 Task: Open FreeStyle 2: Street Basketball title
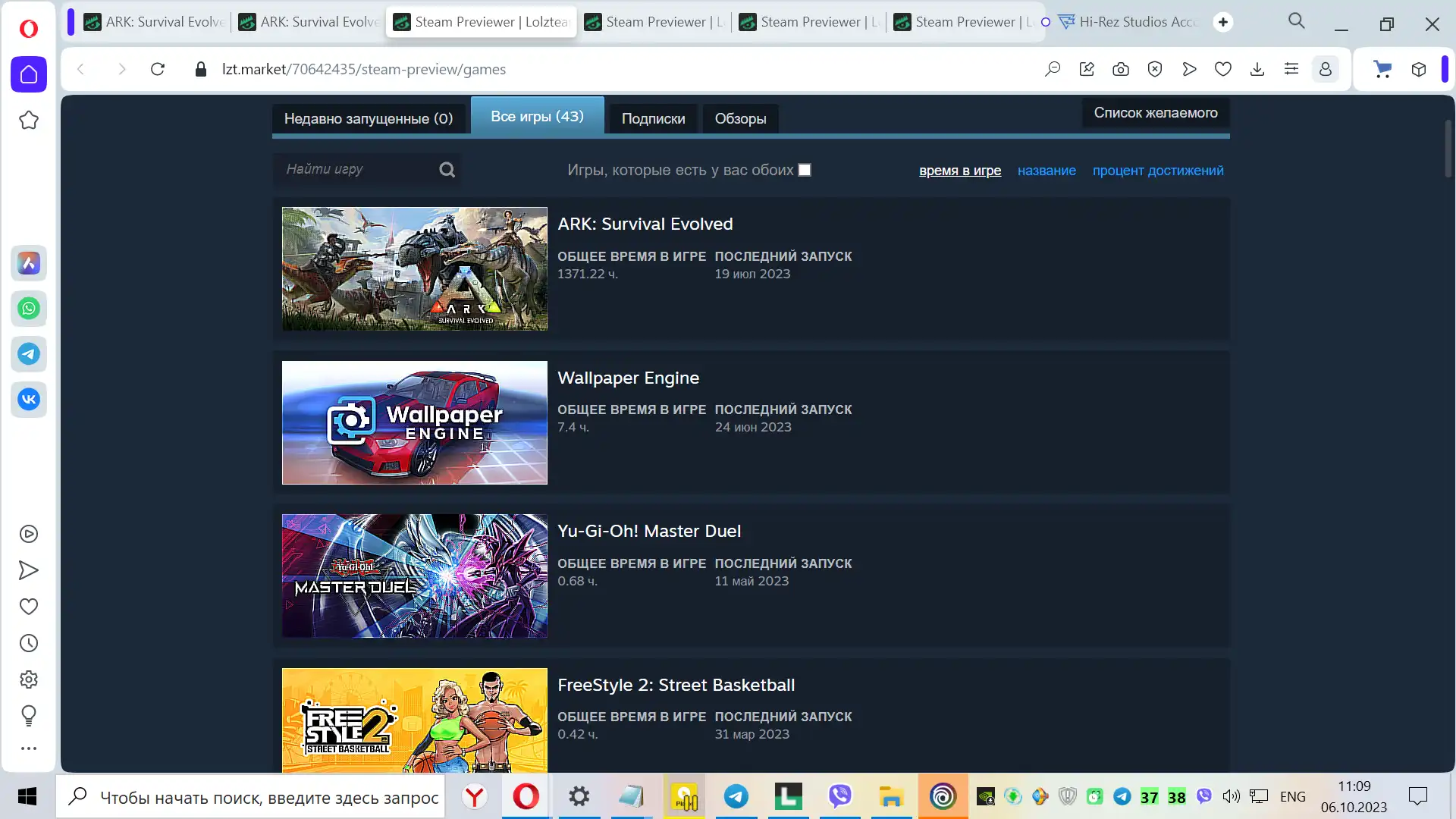[x=676, y=685]
